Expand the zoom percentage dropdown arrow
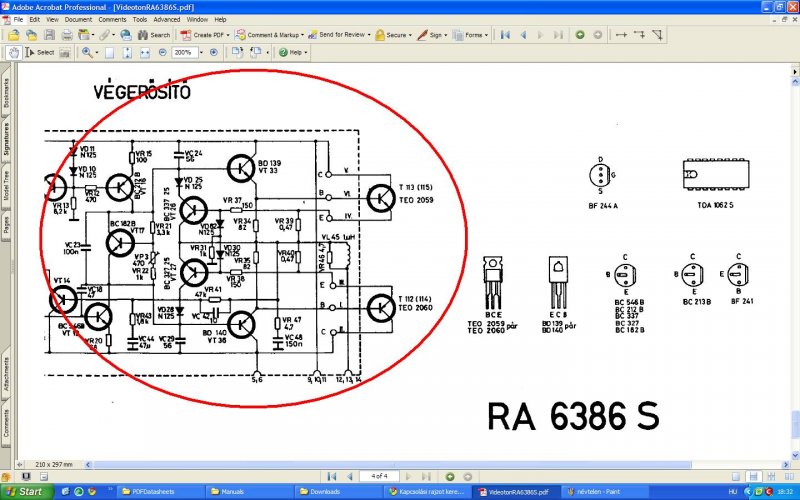 tap(202, 52)
